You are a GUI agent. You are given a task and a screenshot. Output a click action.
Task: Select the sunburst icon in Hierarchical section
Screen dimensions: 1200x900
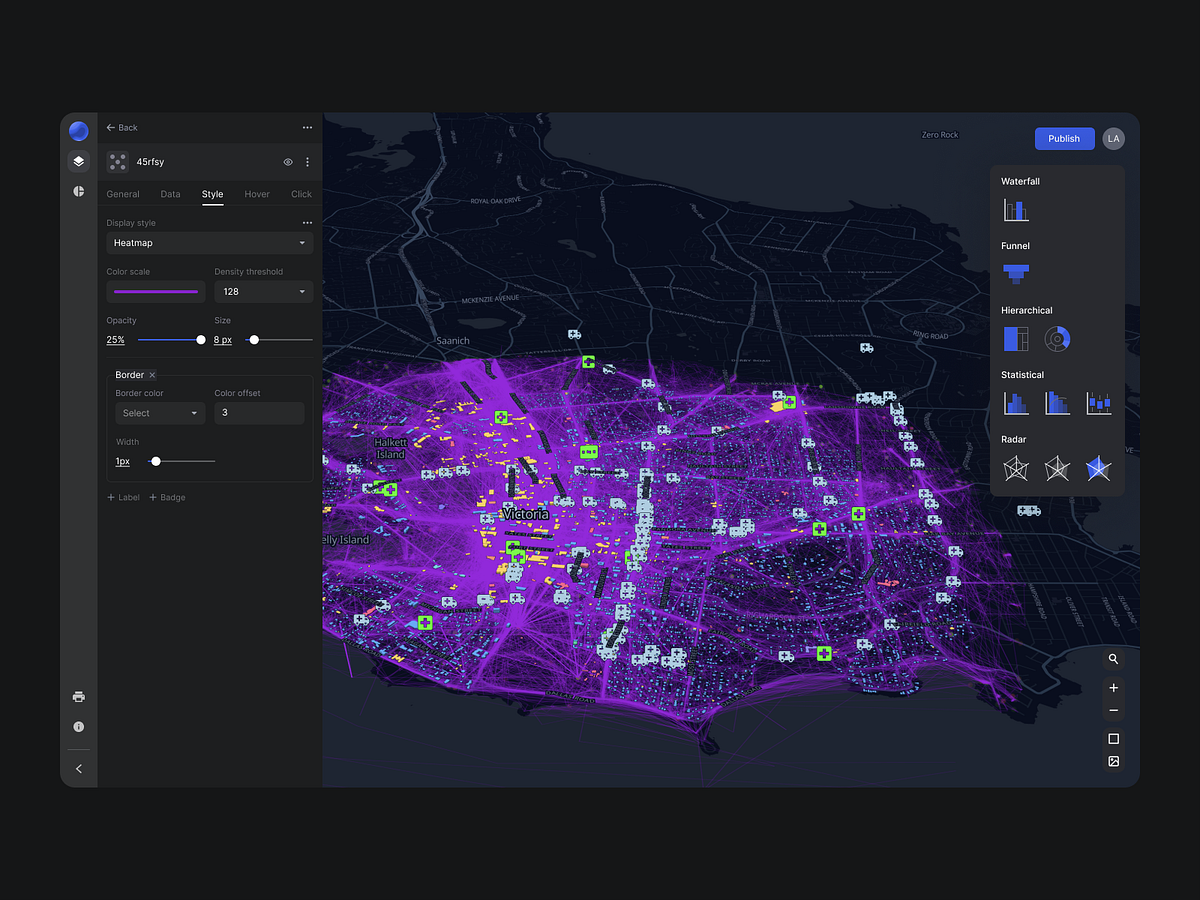coord(1057,338)
